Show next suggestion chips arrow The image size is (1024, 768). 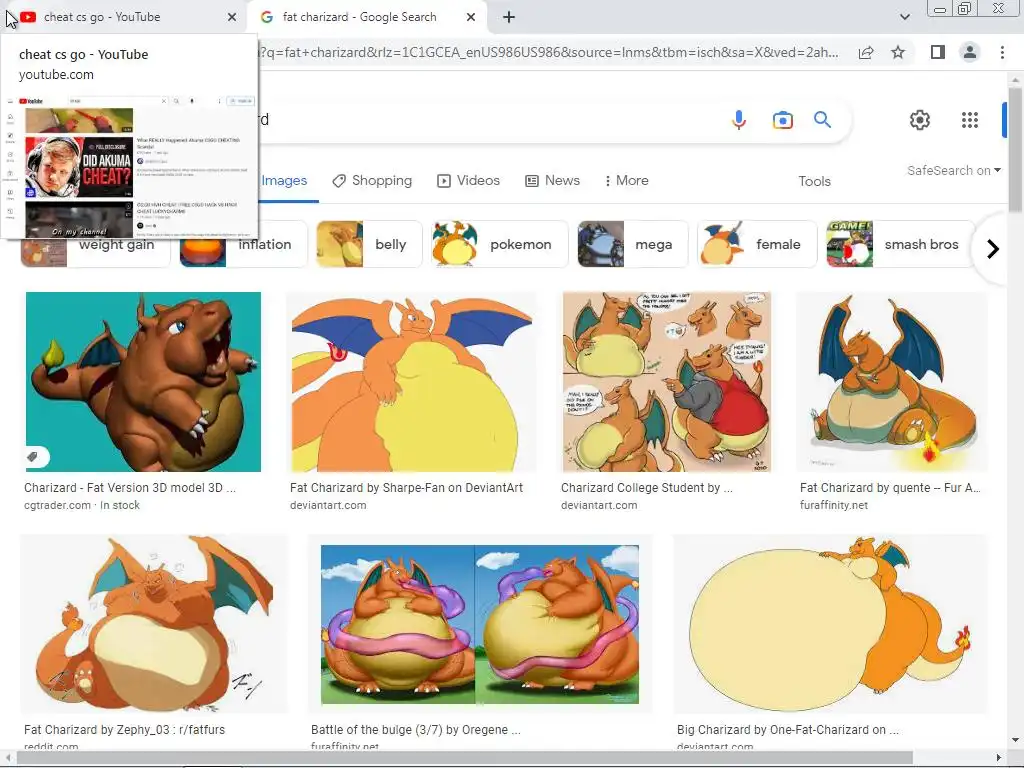(993, 249)
